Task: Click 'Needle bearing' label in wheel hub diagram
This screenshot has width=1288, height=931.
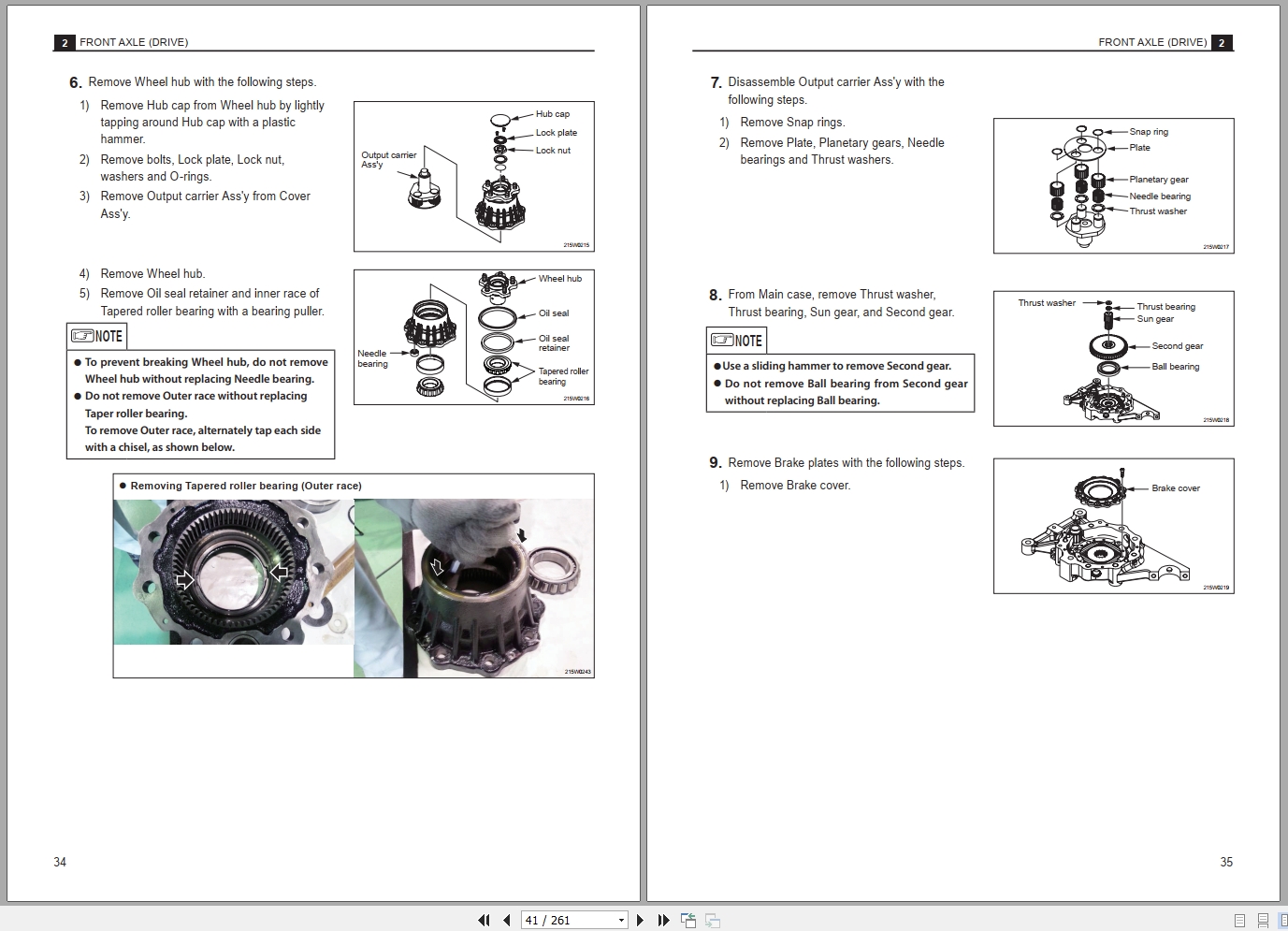Action: point(372,358)
